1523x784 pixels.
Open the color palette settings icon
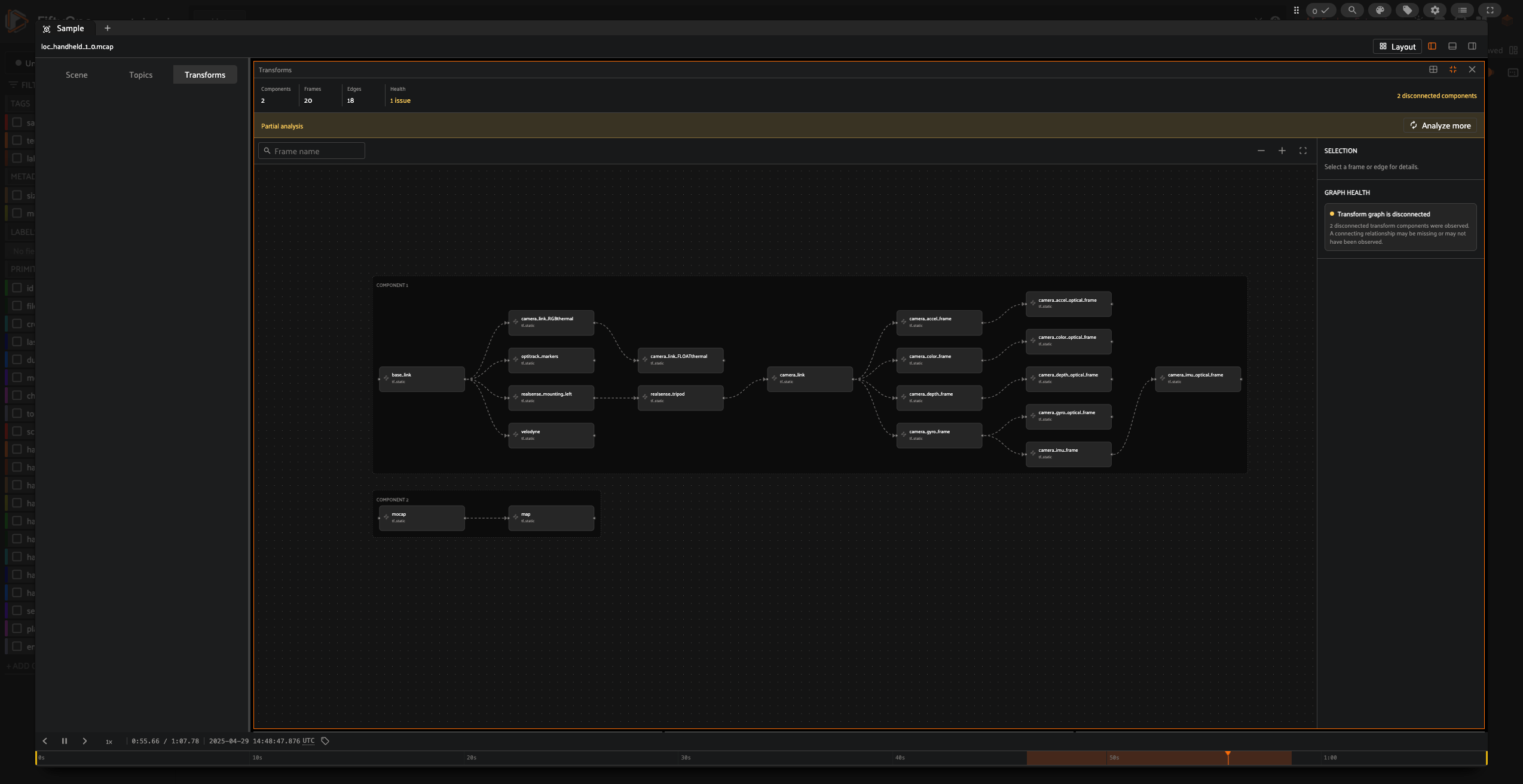(x=1380, y=10)
